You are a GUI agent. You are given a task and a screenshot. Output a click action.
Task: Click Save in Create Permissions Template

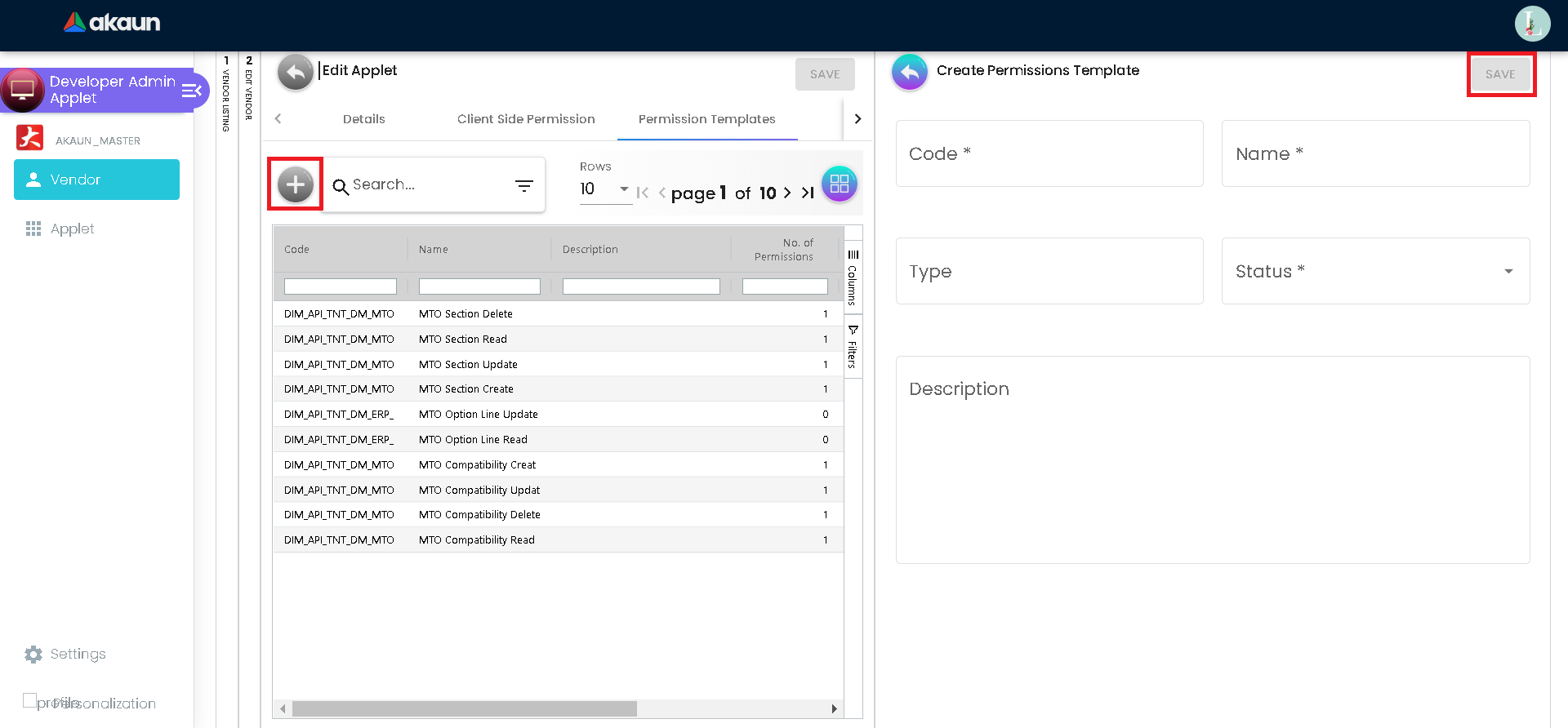[x=1500, y=74]
